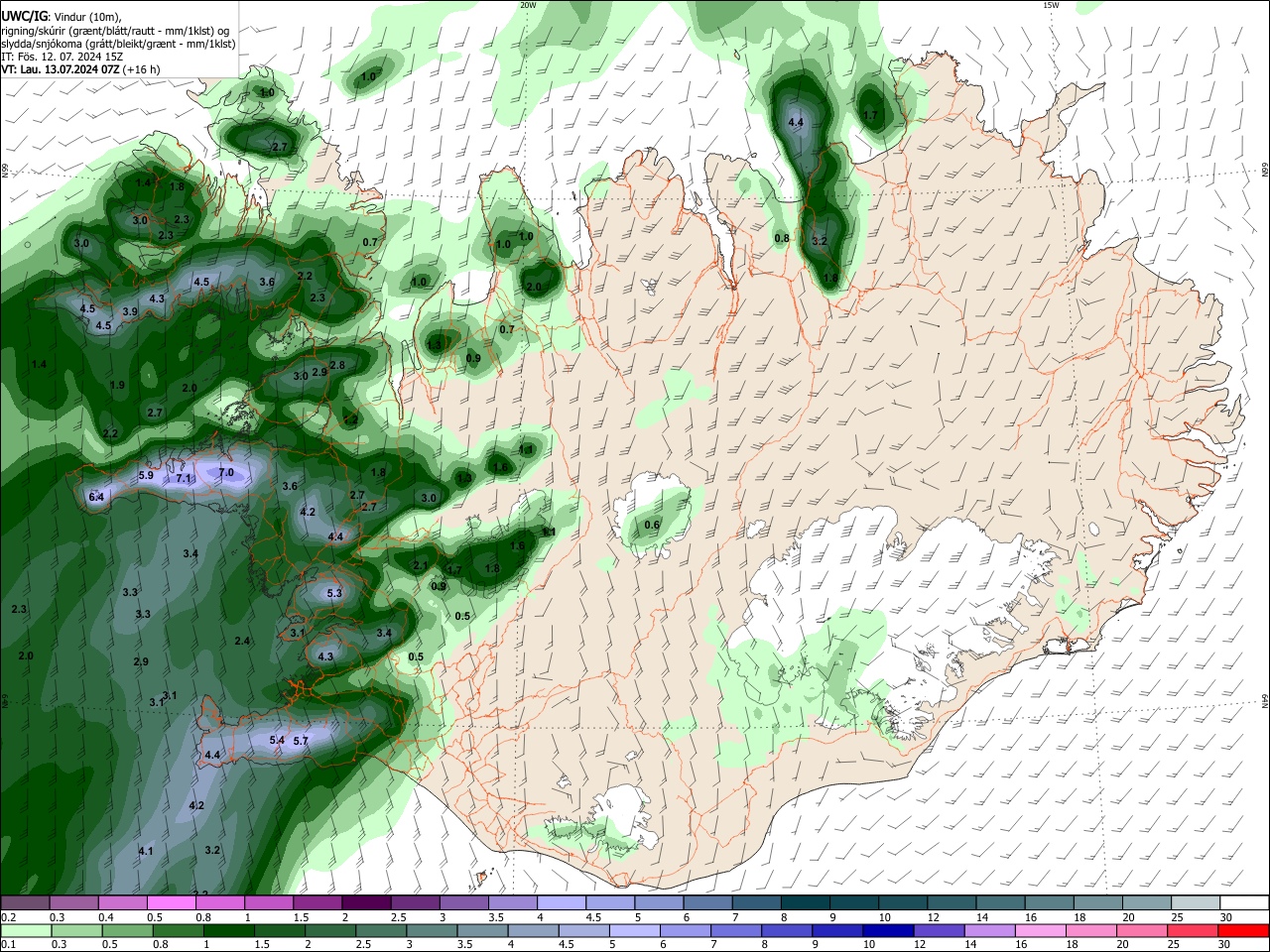Select the 0.6 value on the central glacier
1270x952 pixels.
click(652, 526)
